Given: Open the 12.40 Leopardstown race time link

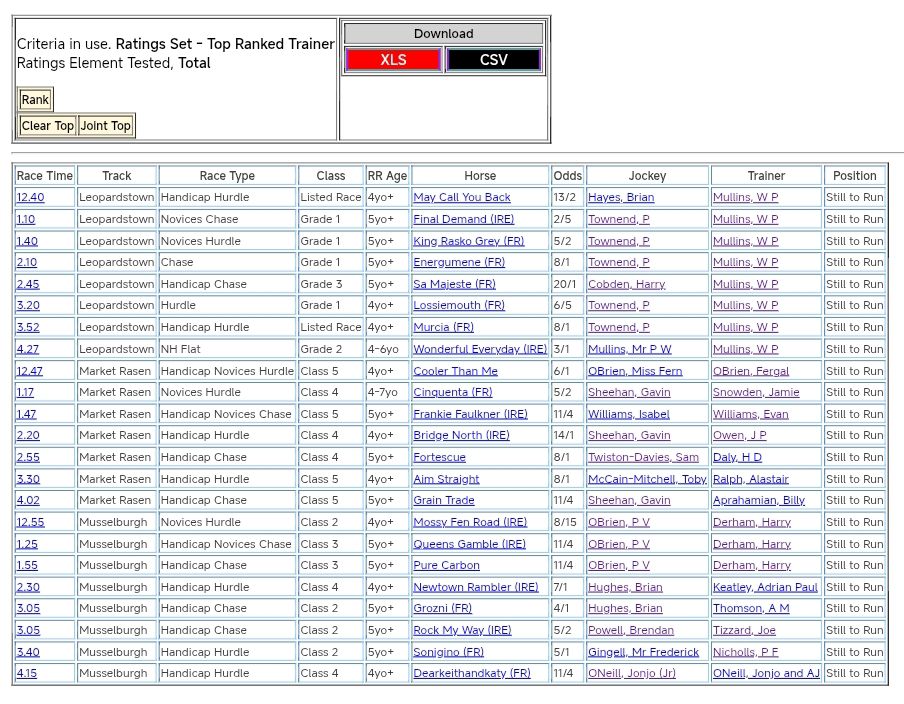Looking at the screenshot, I should coord(30,198).
